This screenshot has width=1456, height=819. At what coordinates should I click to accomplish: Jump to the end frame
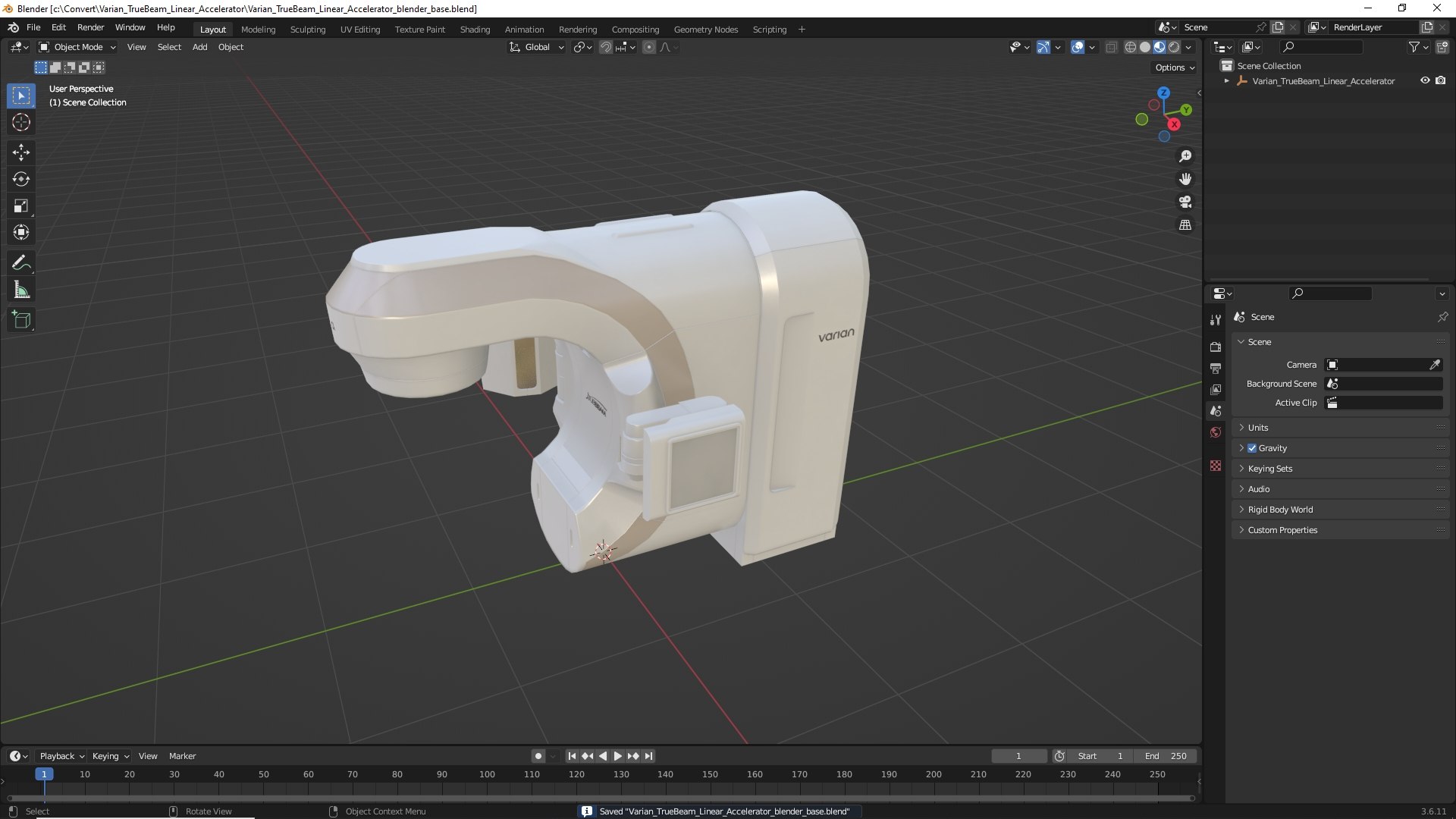click(x=648, y=756)
